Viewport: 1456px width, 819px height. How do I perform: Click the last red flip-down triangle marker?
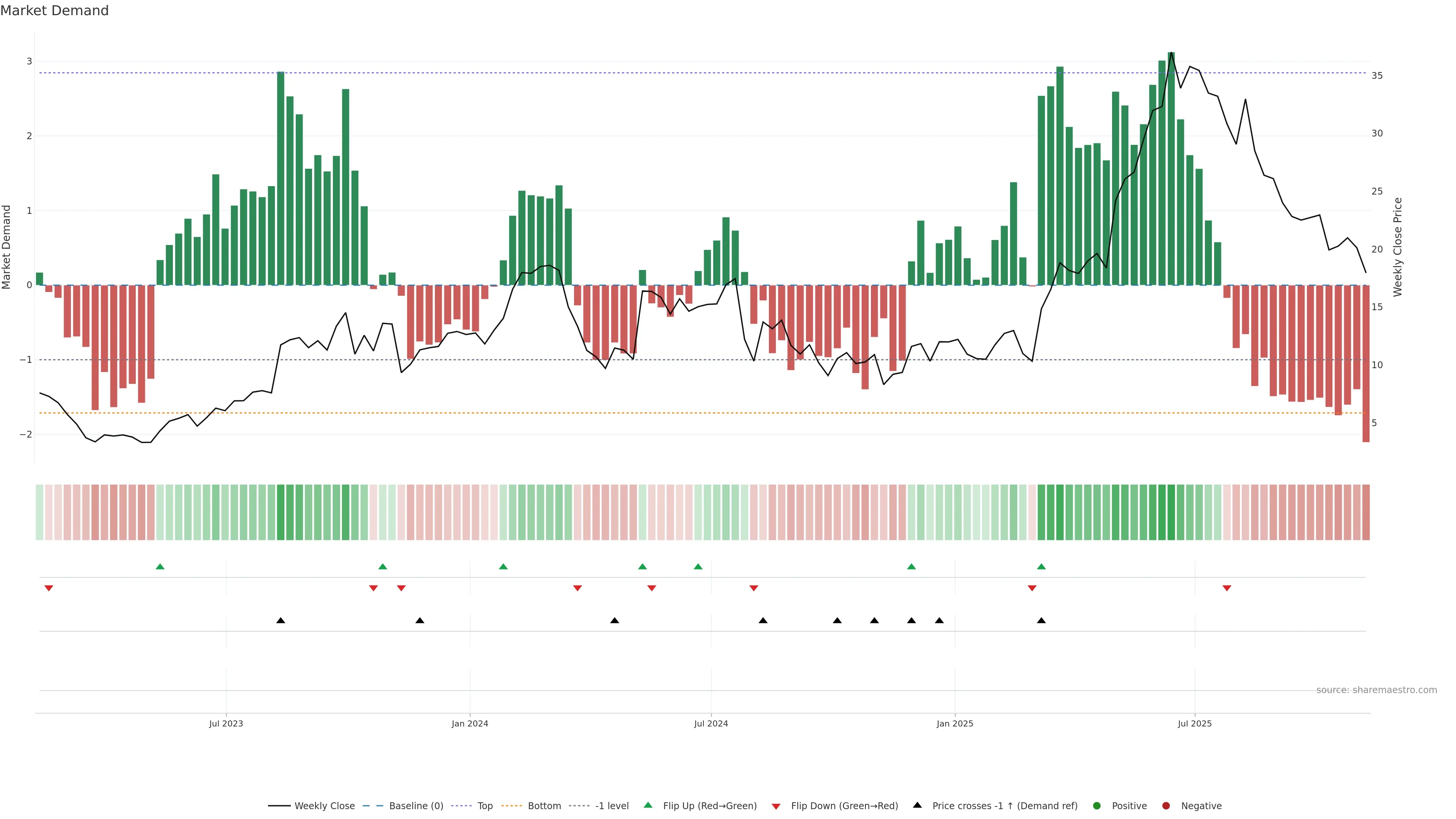pyautogui.click(x=1227, y=588)
